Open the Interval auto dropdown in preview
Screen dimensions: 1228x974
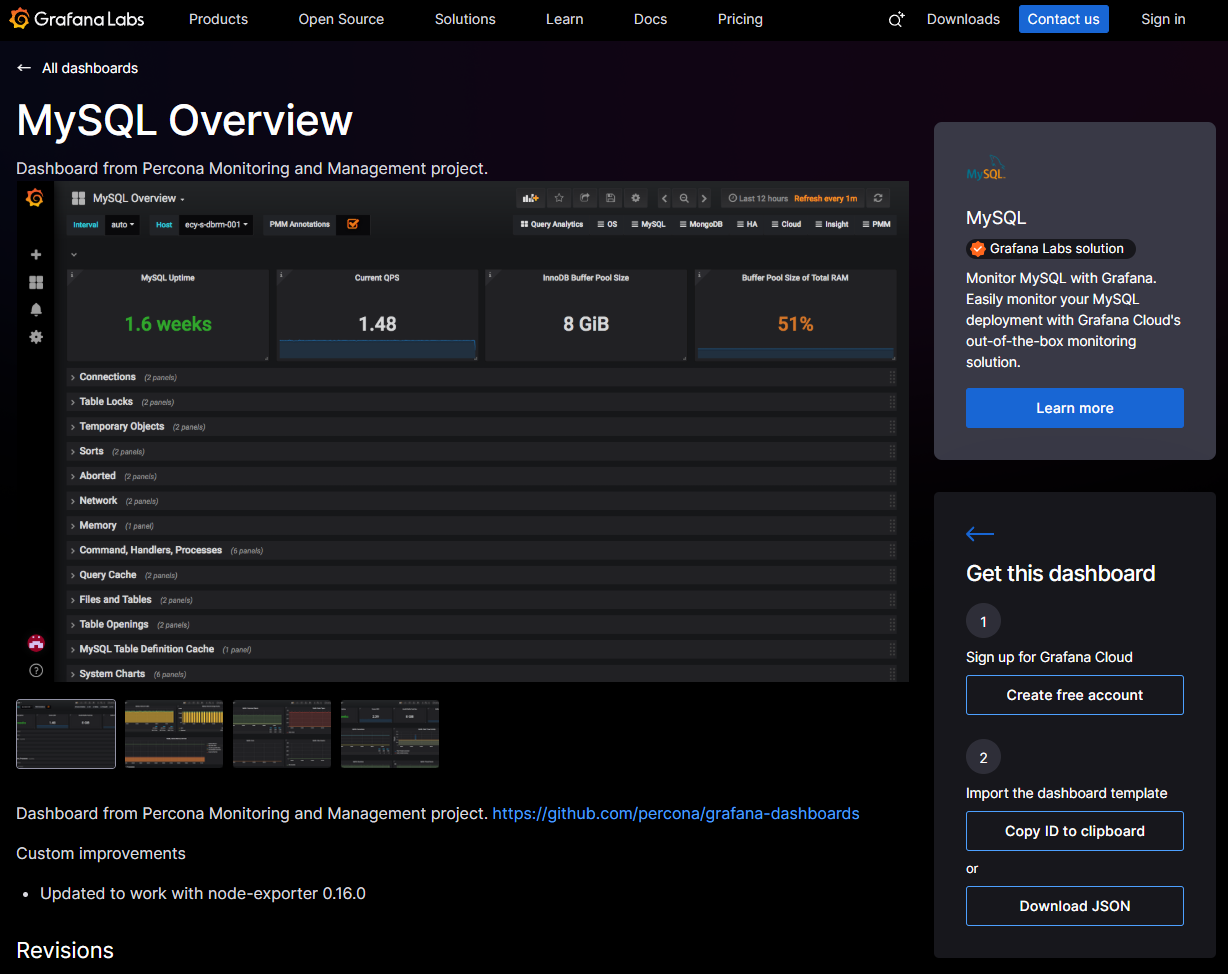coord(122,225)
